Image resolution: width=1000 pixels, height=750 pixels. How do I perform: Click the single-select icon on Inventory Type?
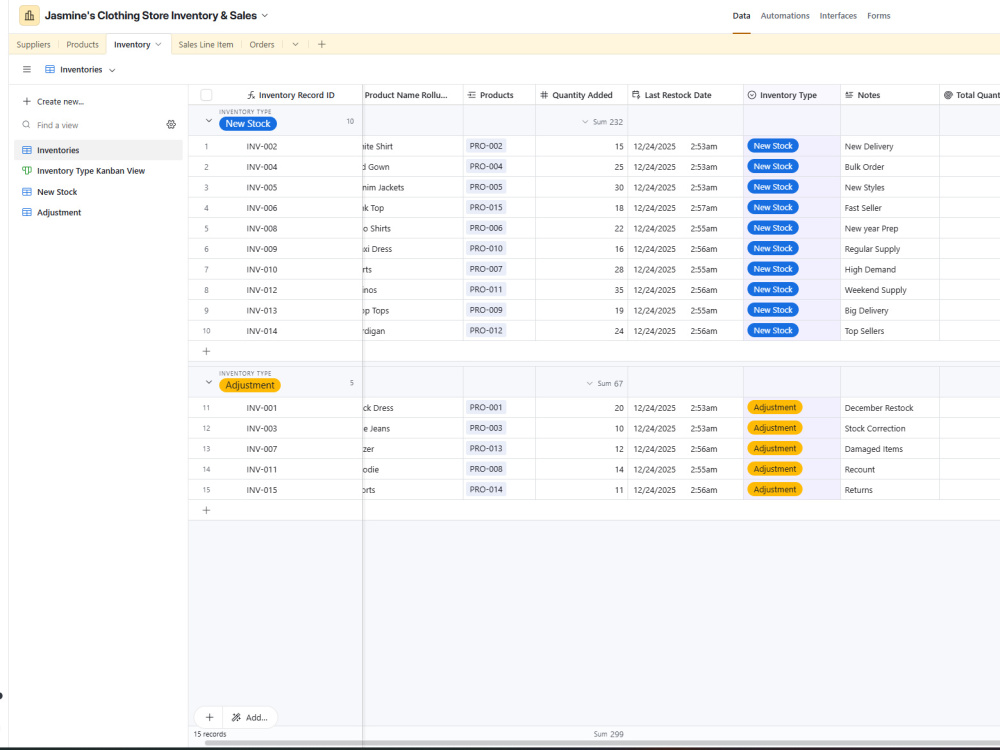click(x=752, y=95)
